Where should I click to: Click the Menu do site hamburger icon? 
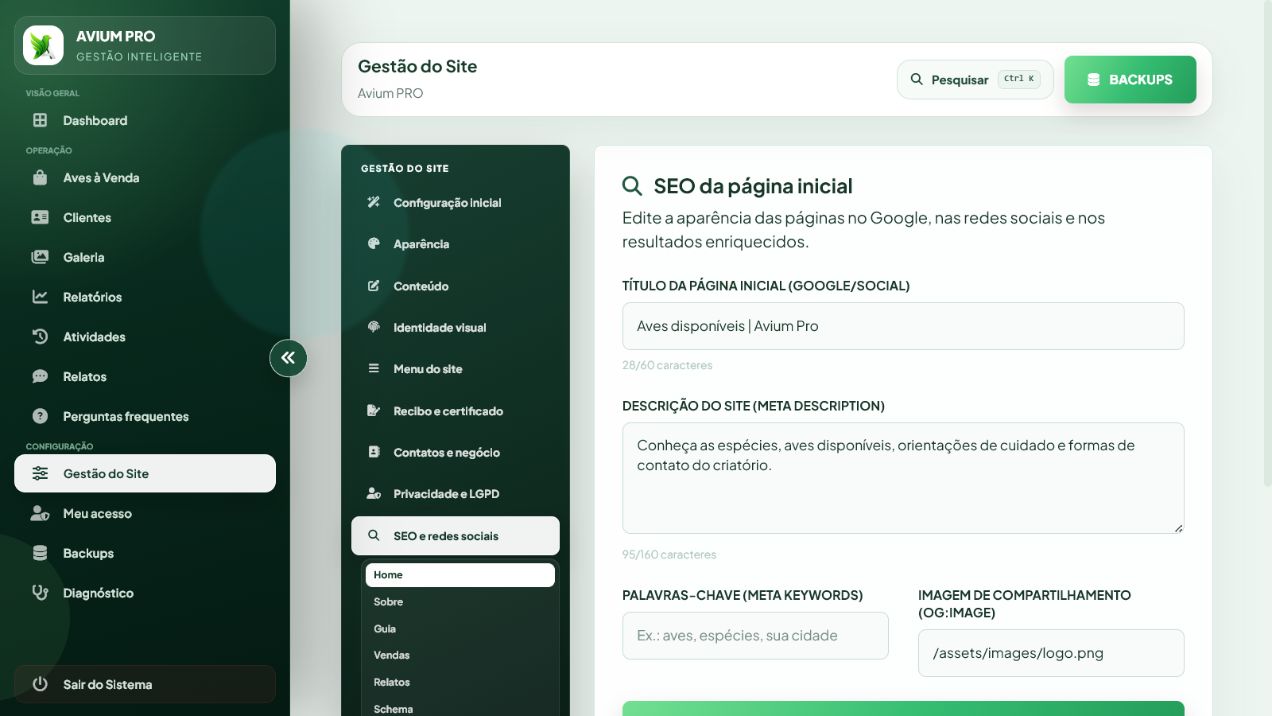pyautogui.click(x=374, y=369)
